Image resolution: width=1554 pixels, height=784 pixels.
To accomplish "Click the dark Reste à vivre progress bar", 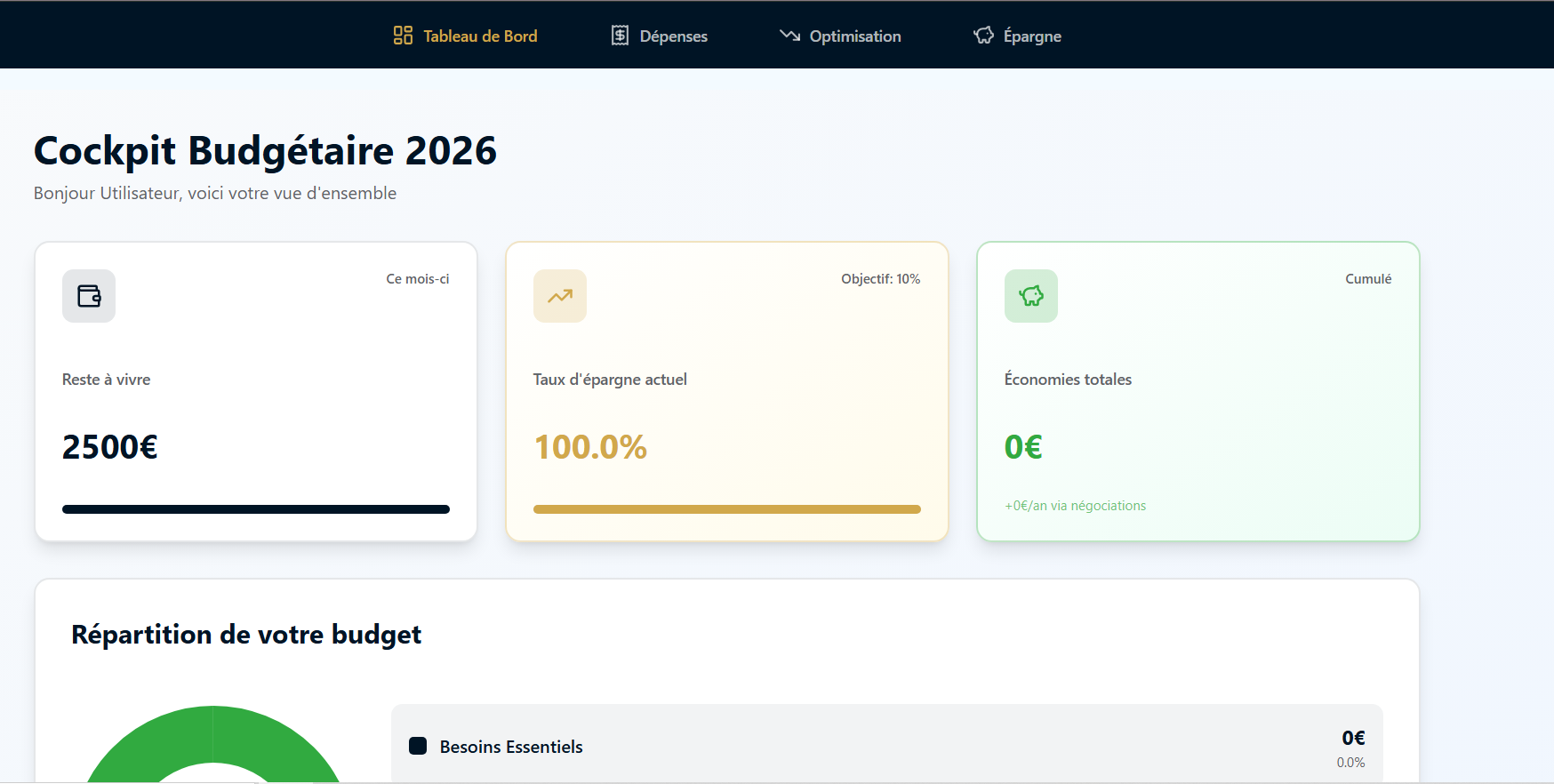I will pos(256,509).
